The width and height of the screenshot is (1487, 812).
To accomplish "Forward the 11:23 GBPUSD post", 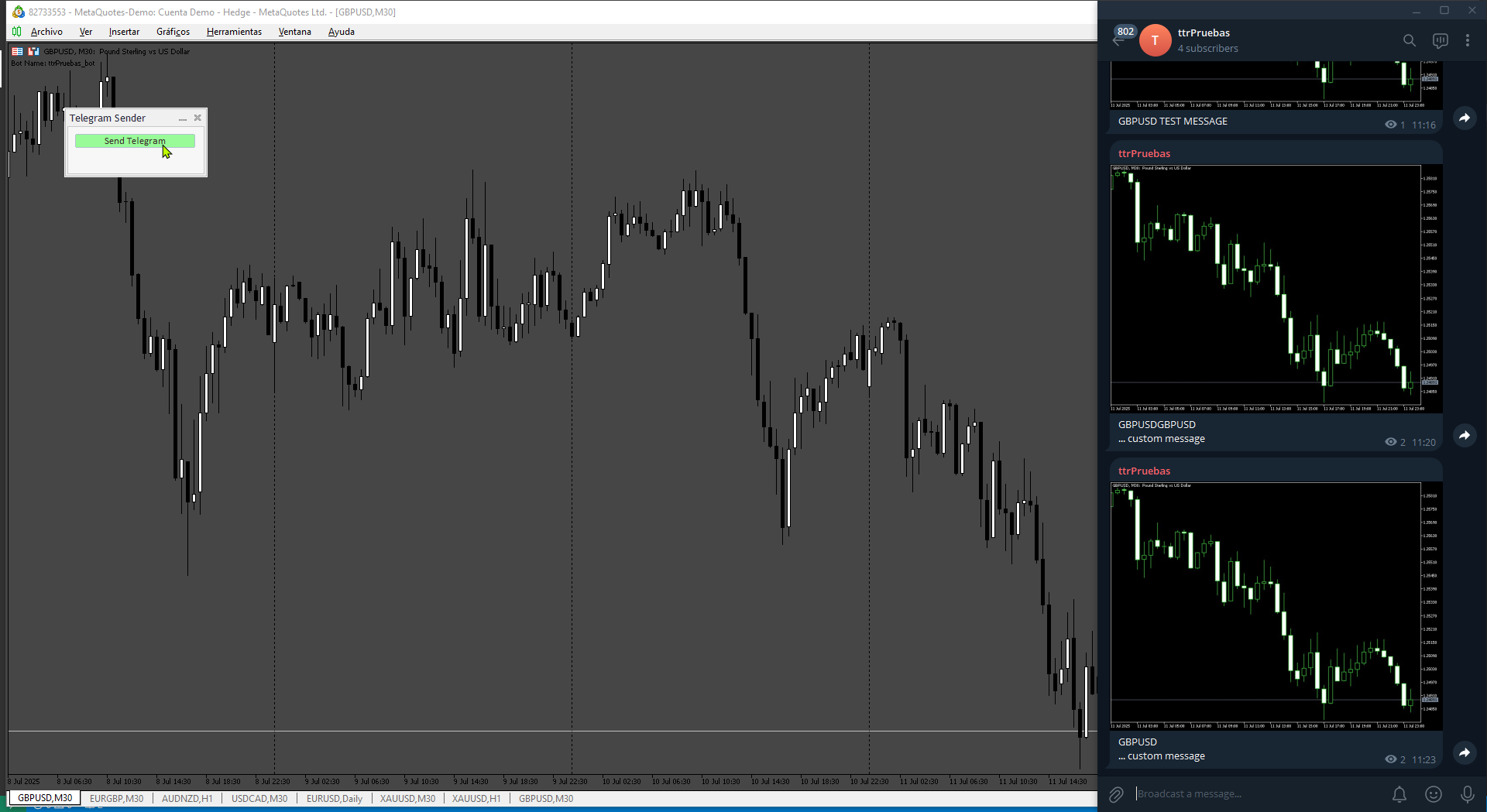I will pos(1464,752).
